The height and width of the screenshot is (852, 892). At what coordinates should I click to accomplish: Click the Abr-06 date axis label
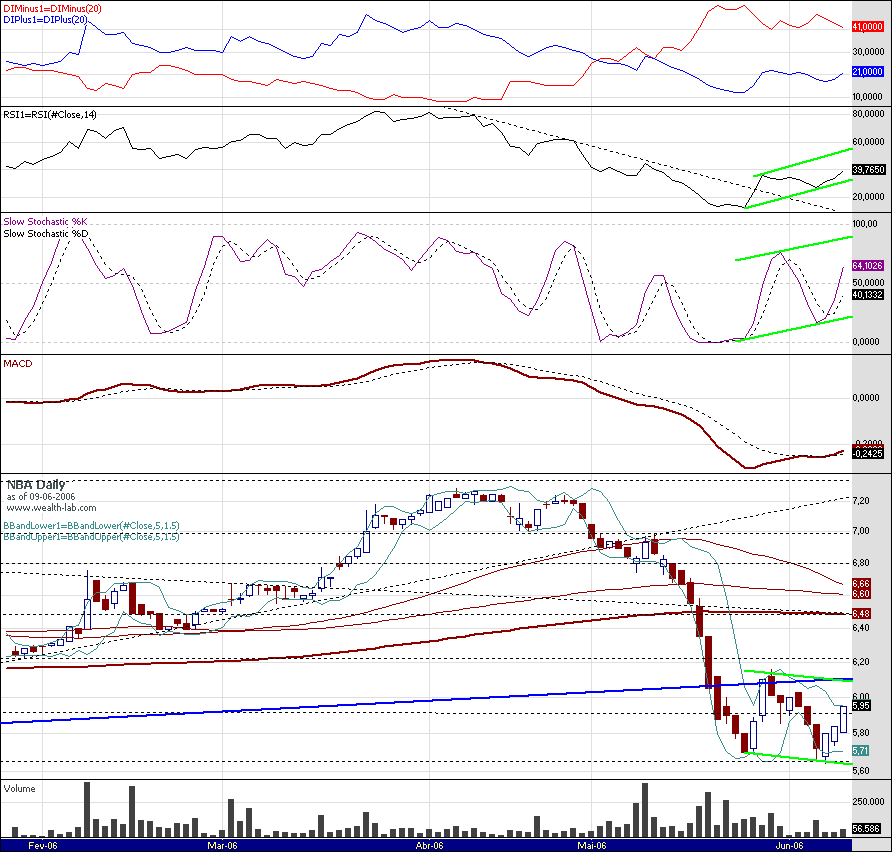pos(430,846)
